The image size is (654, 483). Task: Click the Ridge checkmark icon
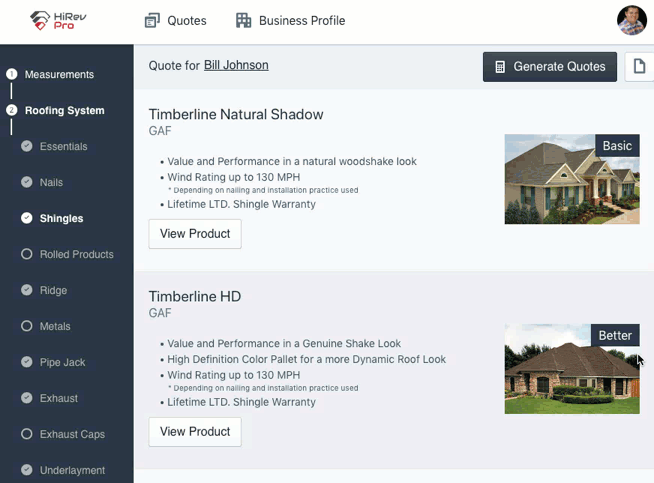(27, 290)
